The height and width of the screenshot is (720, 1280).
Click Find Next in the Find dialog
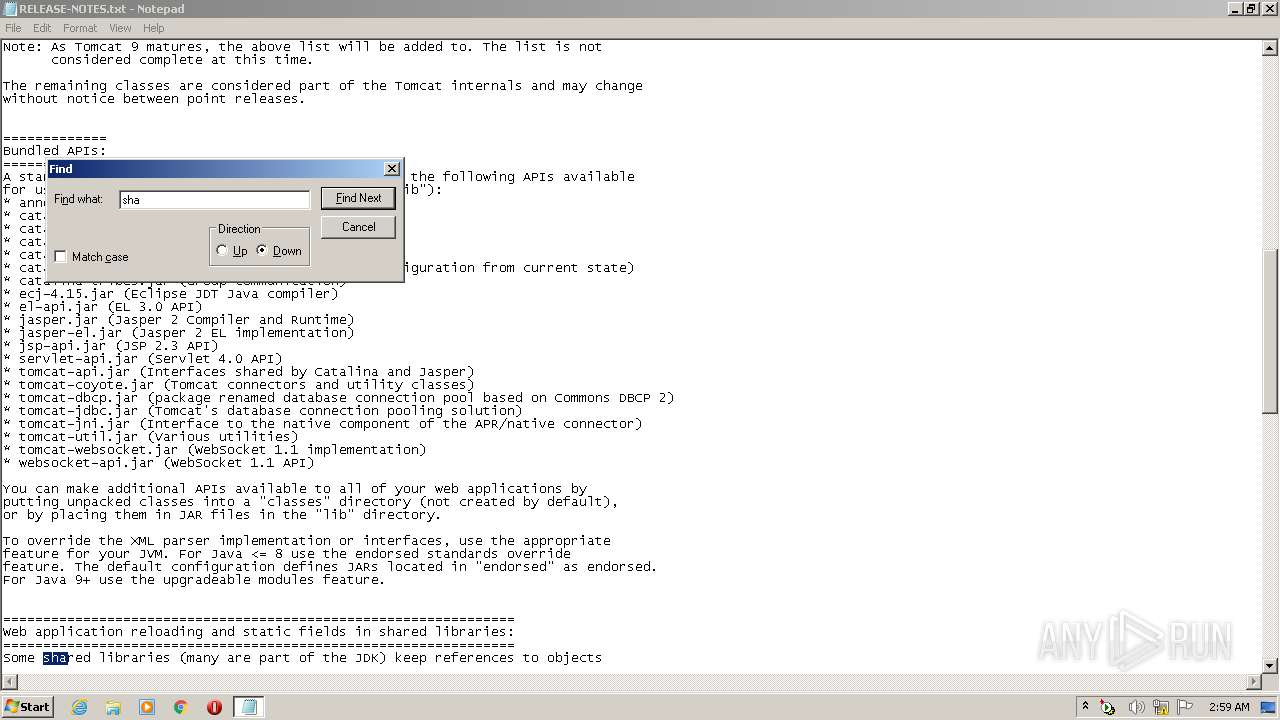pyautogui.click(x=358, y=198)
